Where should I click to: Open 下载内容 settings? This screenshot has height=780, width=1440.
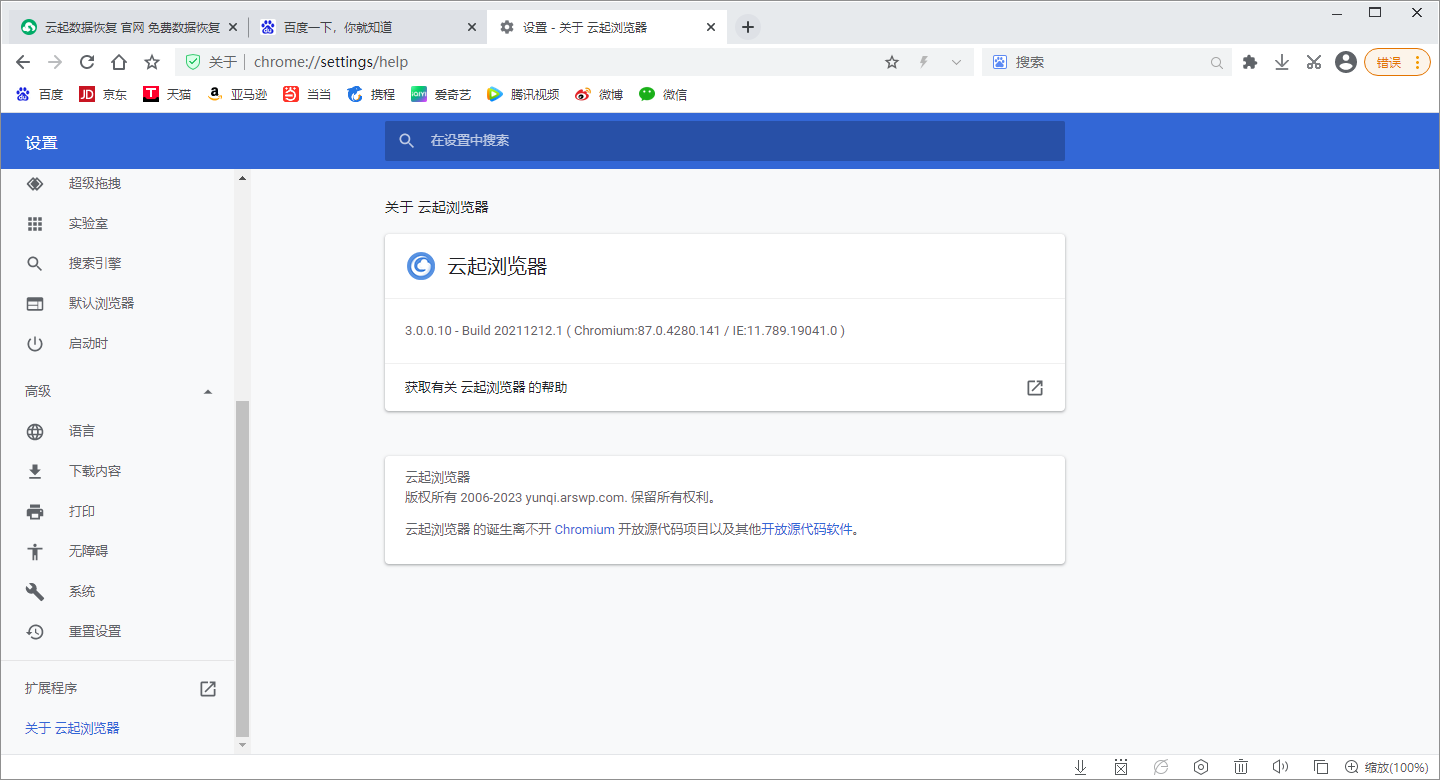[118, 472]
